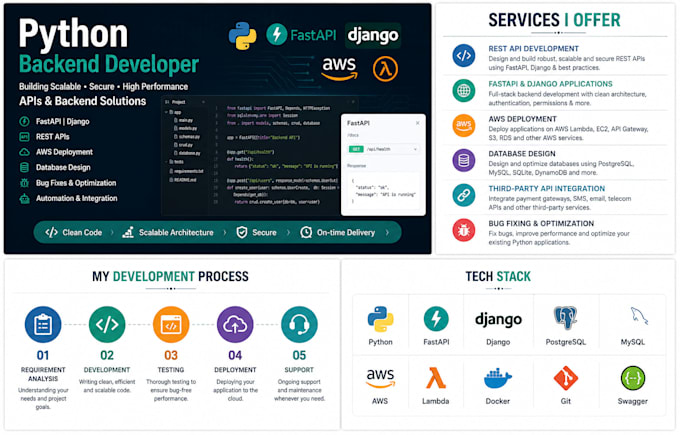This screenshot has height=435, width=680.
Task: Click the red bug icon for Bug Fixing & Optimization
Action: (x=464, y=230)
